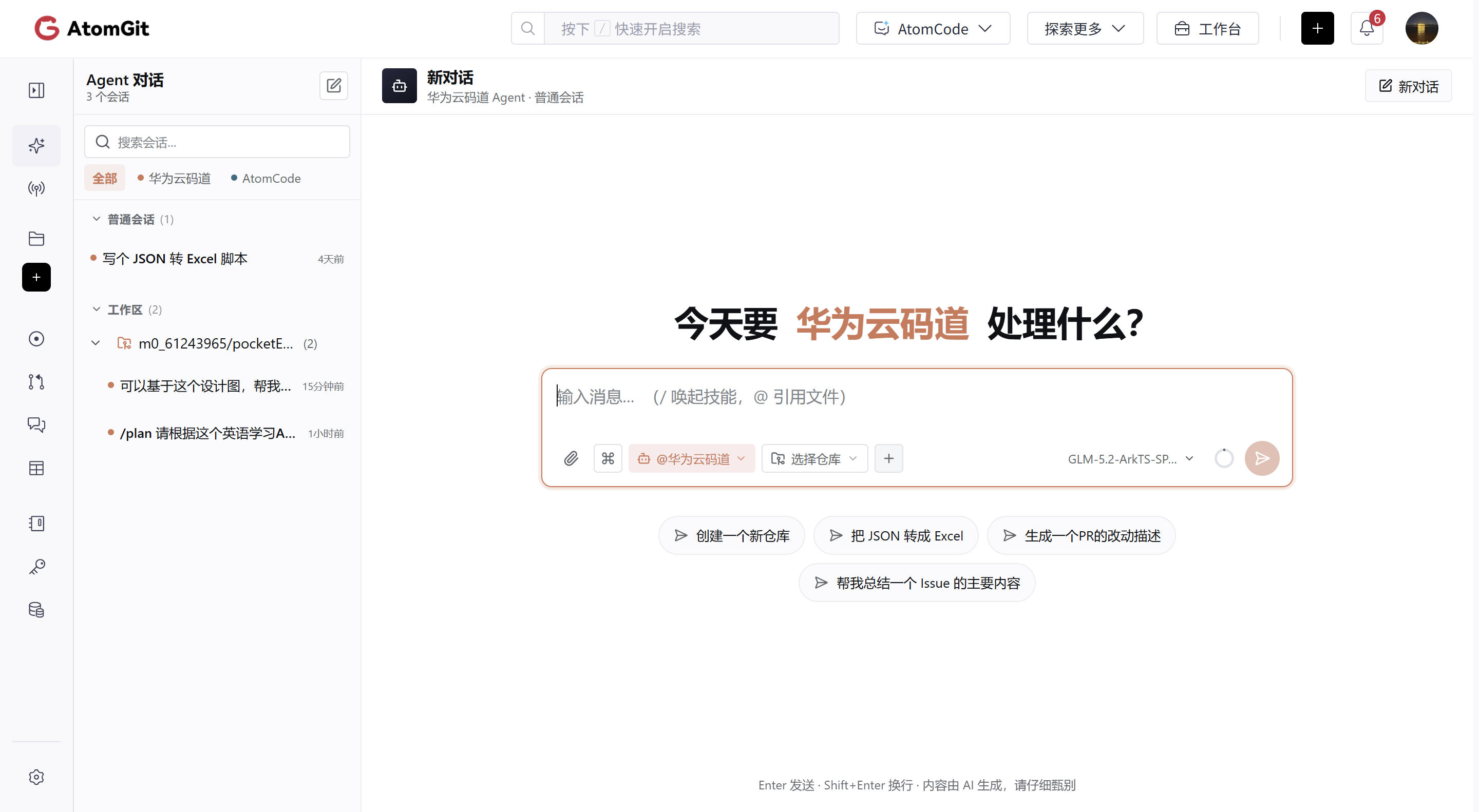Open the broadcast signal icon in sidebar
This screenshot has height=812, width=1479.
click(36, 188)
